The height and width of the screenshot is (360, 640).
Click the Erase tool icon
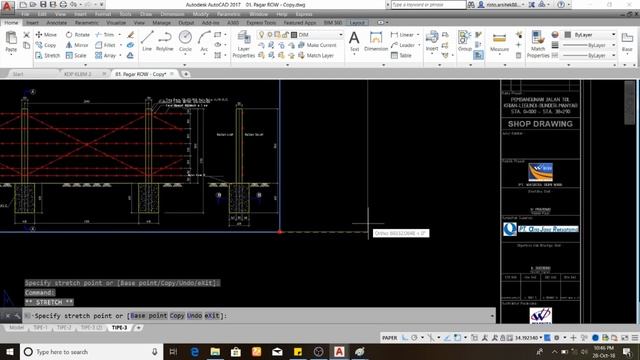(131, 35)
